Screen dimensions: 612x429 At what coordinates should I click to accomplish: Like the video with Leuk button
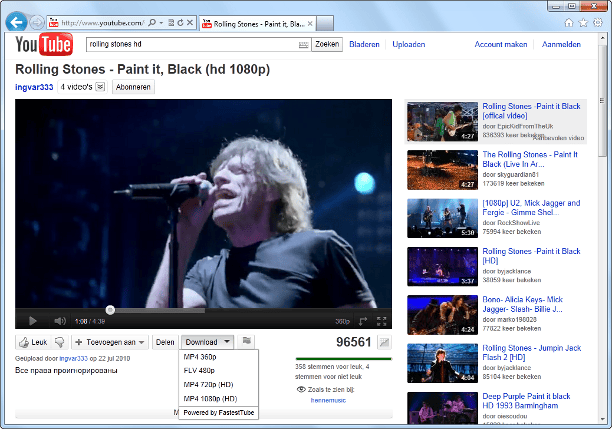(x=33, y=342)
